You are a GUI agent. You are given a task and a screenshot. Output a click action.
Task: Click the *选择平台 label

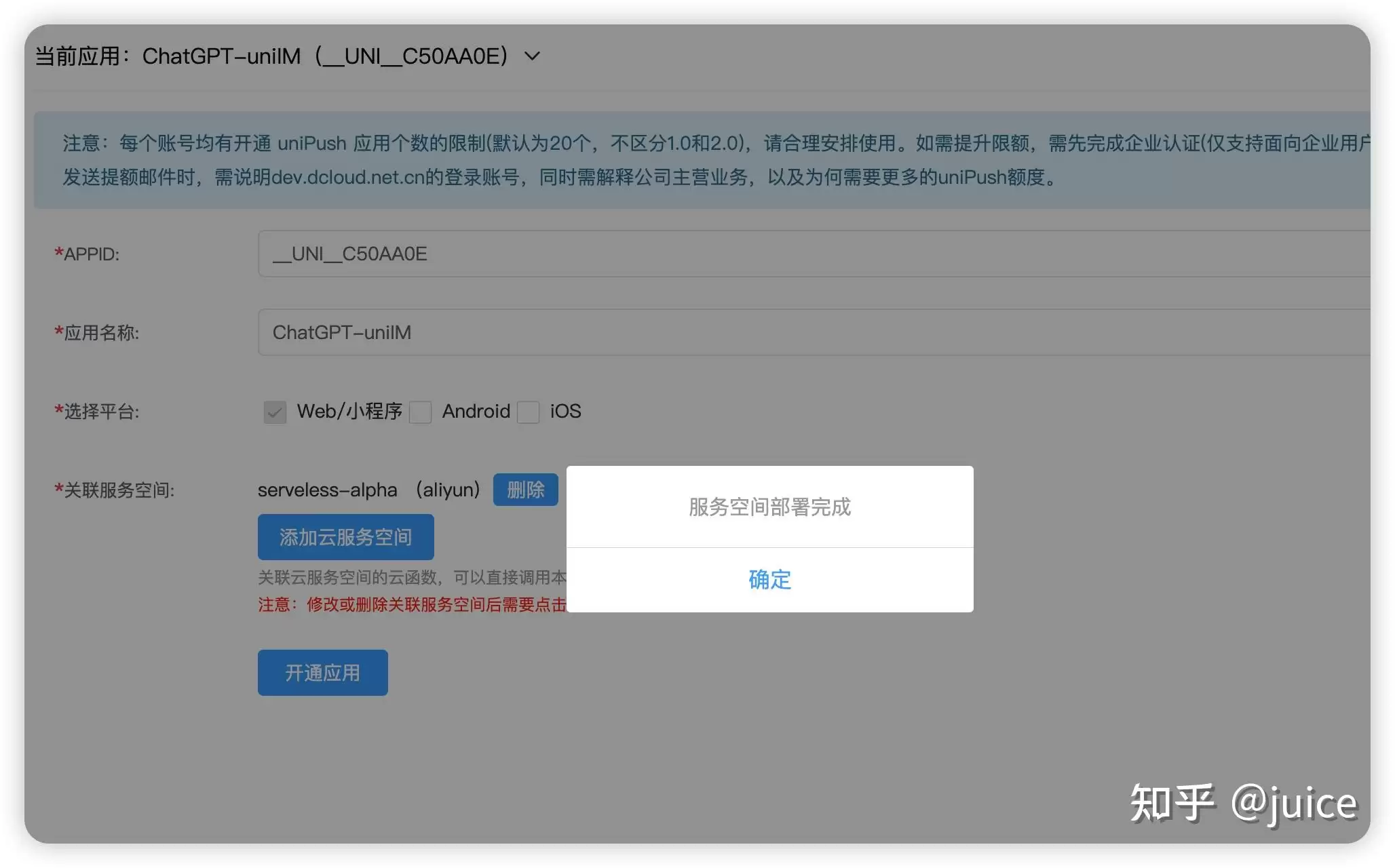[x=97, y=412]
